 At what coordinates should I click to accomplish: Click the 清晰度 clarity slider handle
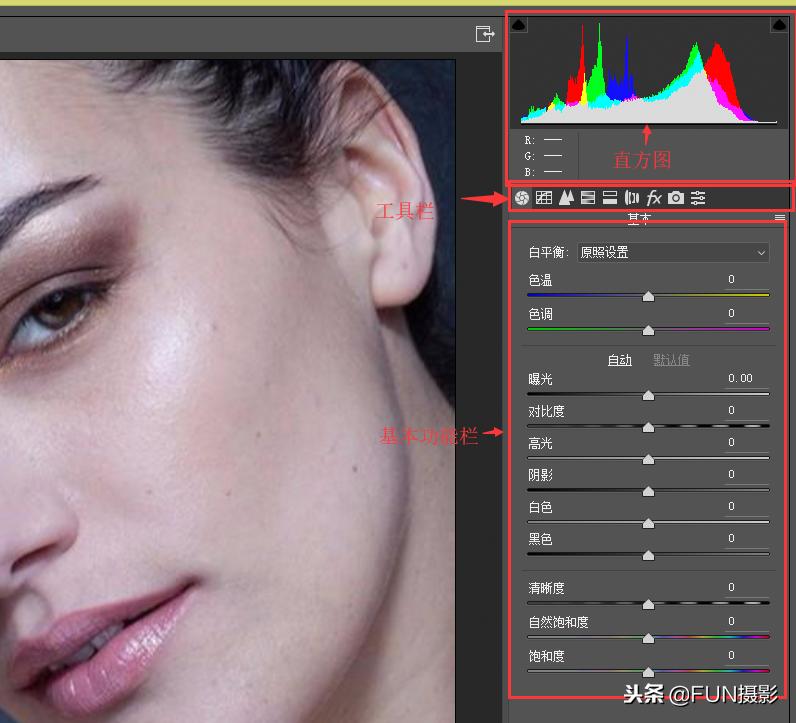pos(648,605)
